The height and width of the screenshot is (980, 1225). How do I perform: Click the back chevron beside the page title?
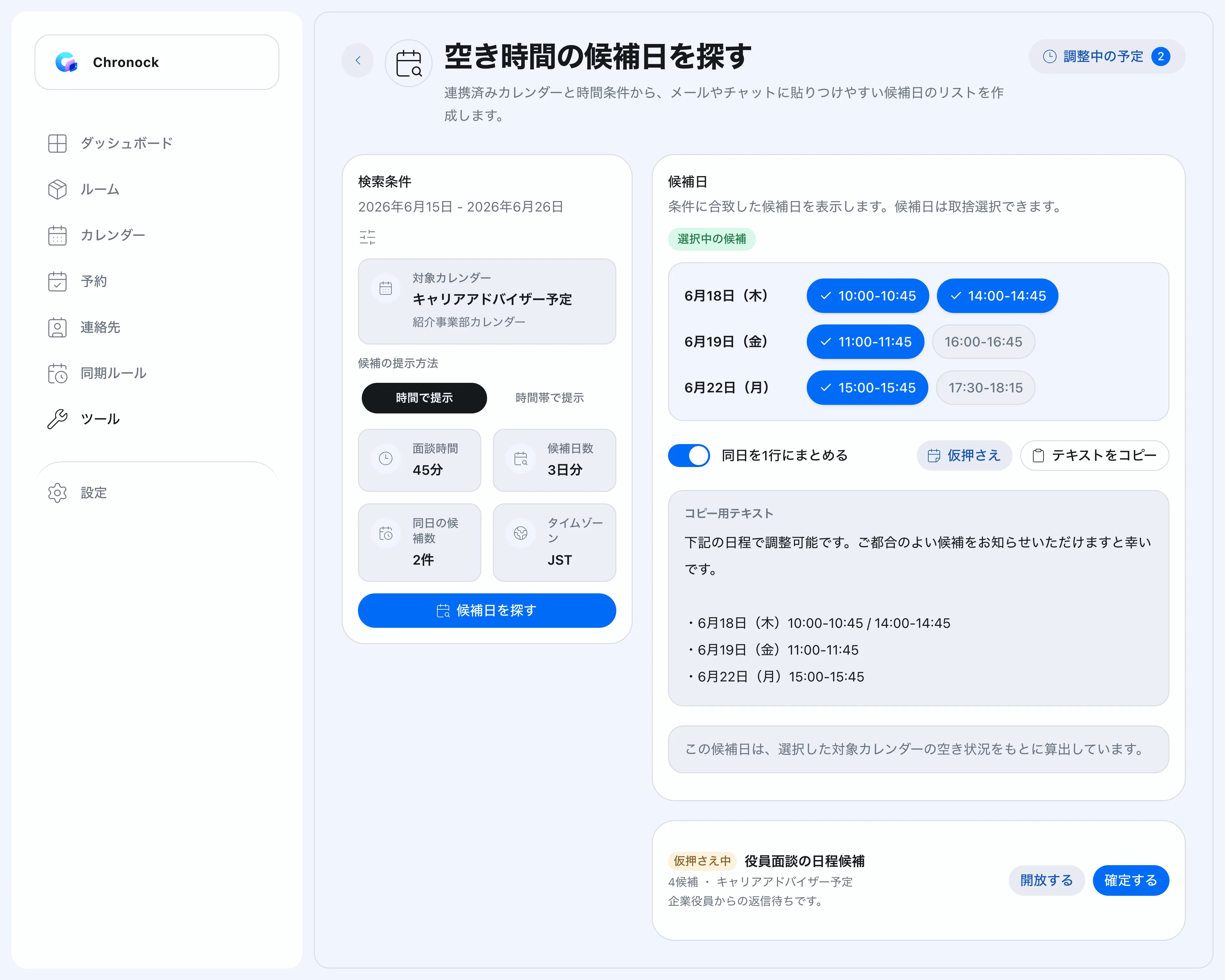[x=357, y=60]
